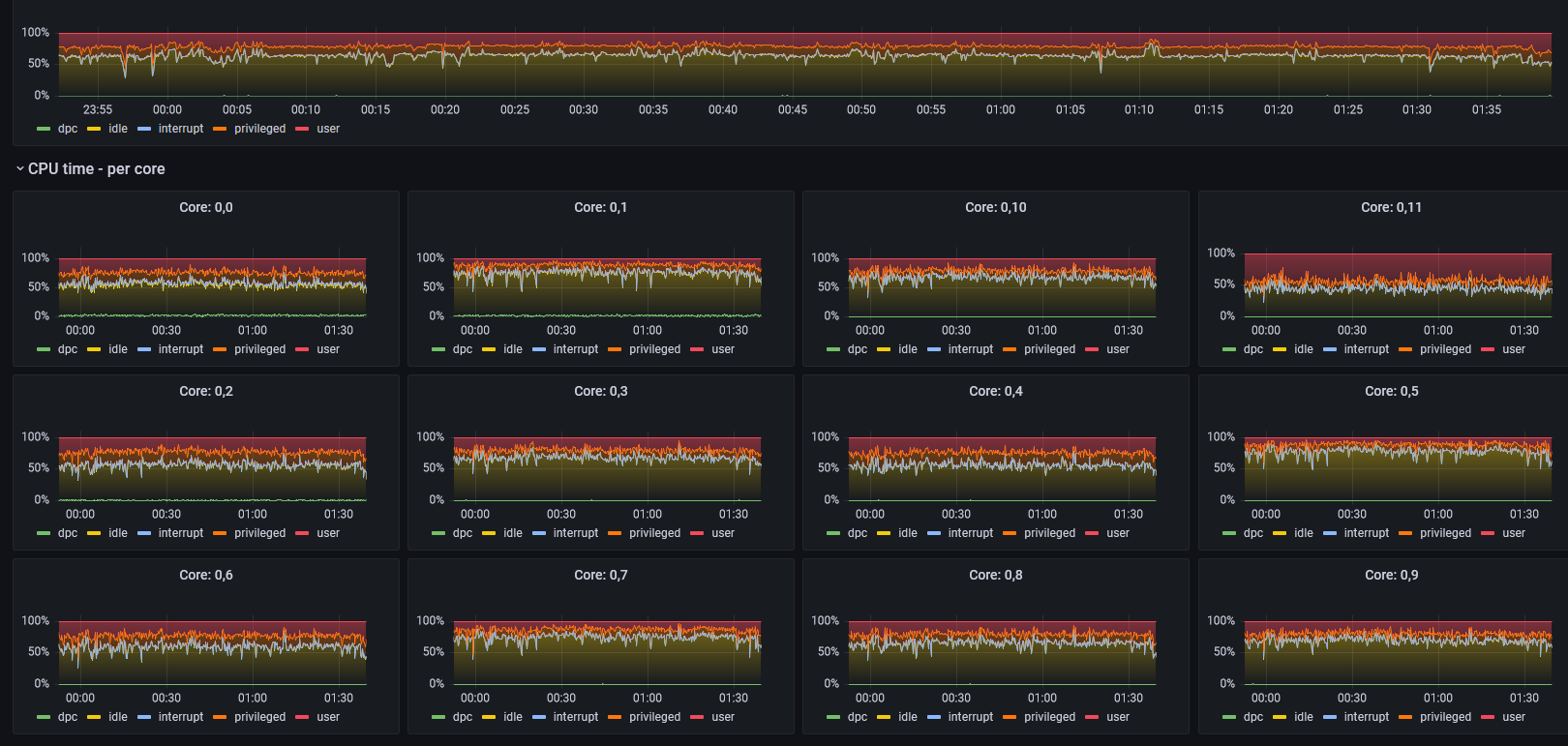This screenshot has height=746, width=1568.
Task: Click the orange privileged swatch in Core: 0,4
Action: pyautogui.click(x=1010, y=533)
